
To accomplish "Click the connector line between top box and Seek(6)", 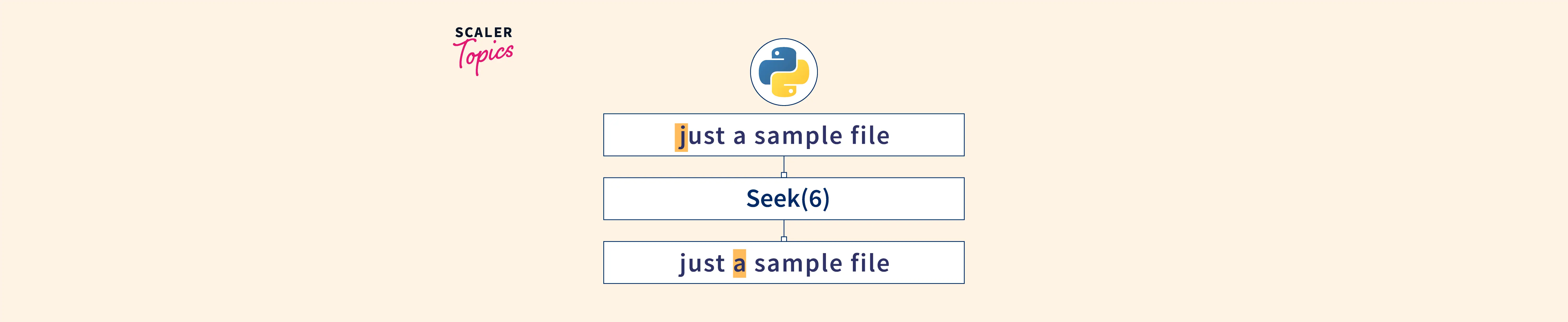I will click(784, 164).
